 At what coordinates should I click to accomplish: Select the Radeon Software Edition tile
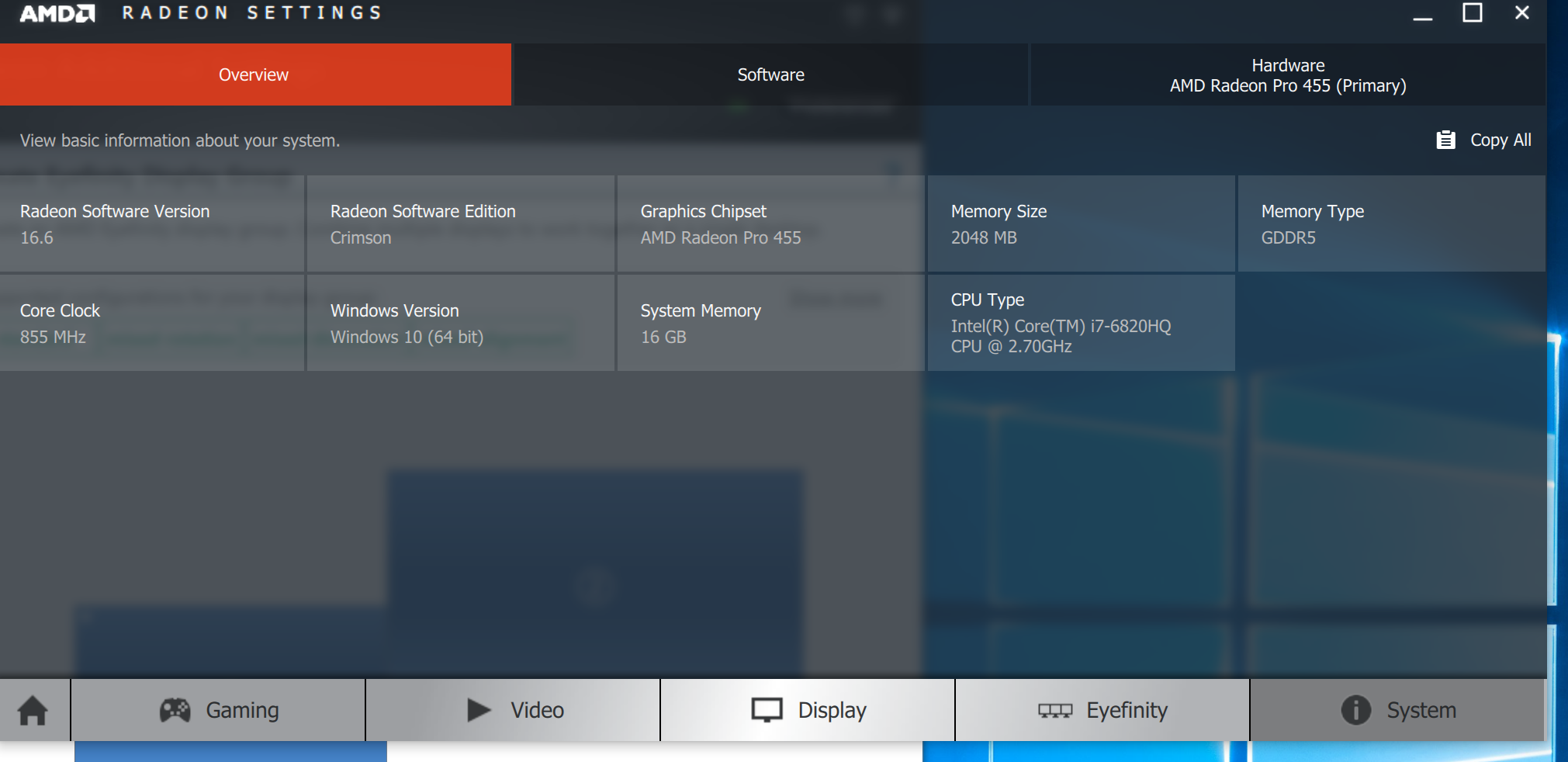pyautogui.click(x=461, y=223)
